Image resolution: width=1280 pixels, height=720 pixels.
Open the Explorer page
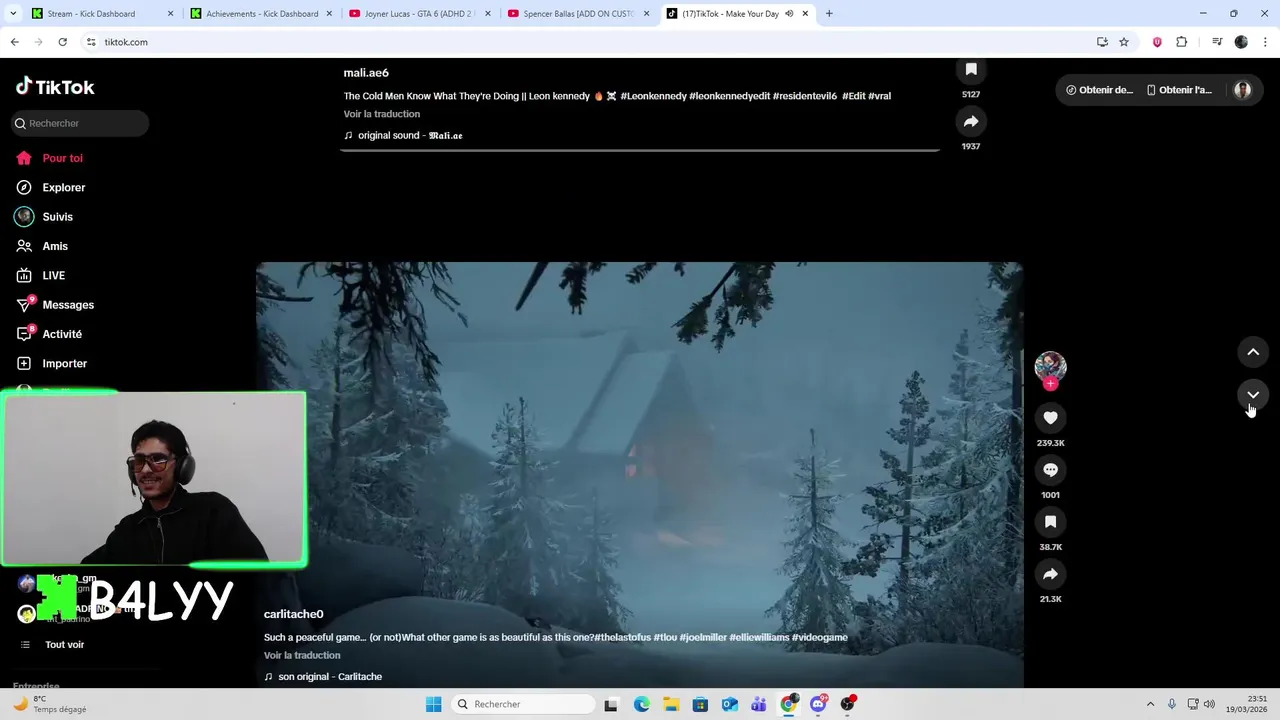(51, 187)
